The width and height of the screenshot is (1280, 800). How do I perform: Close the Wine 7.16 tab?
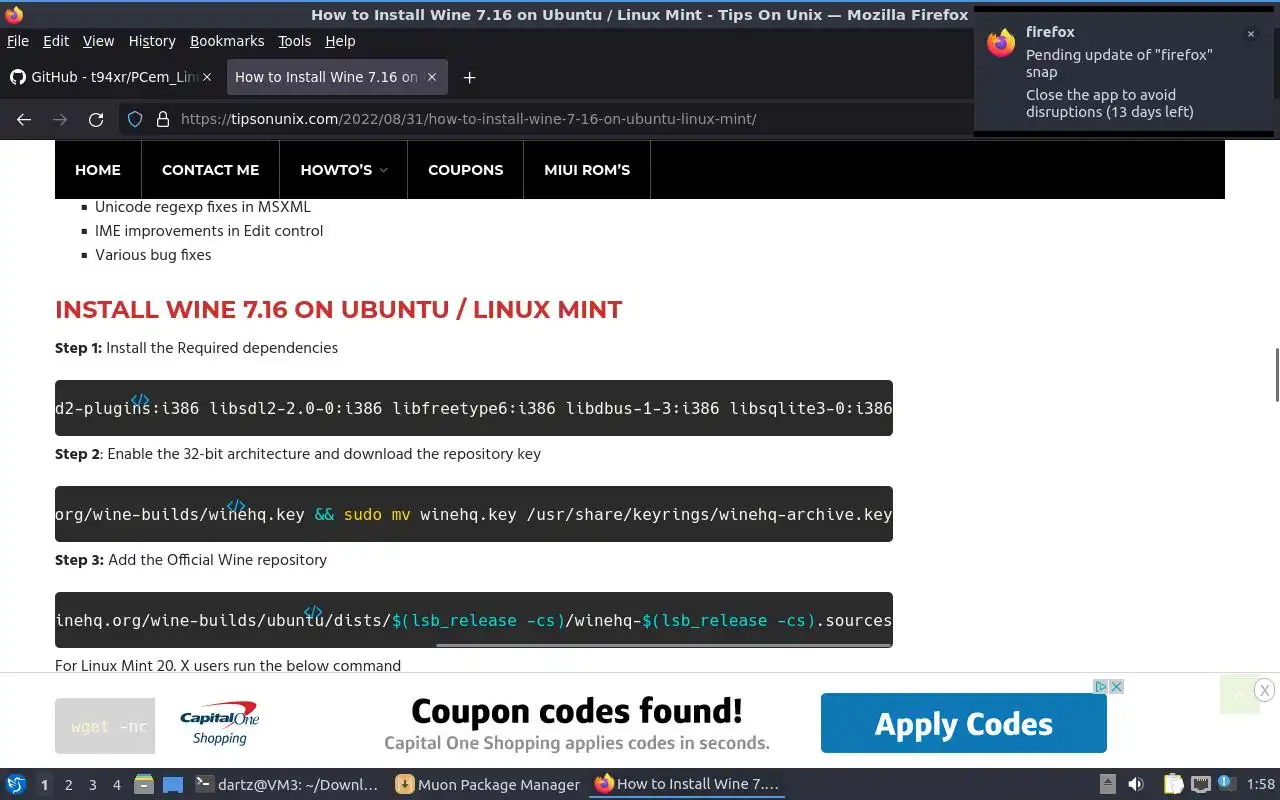tap(432, 77)
